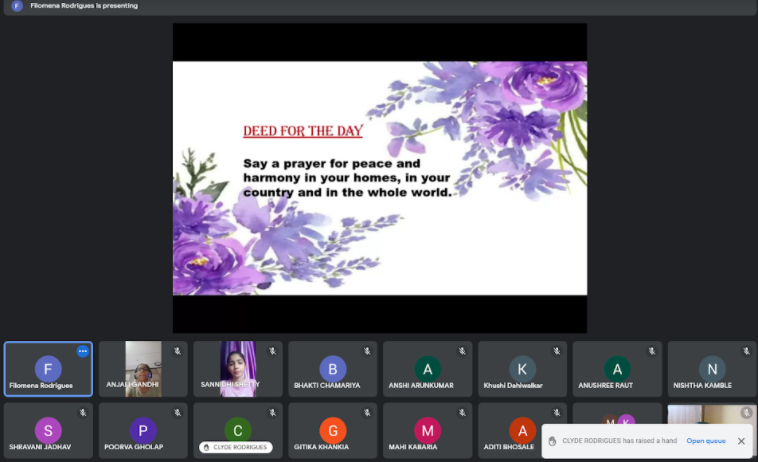Select Mahi Kabaria participant tile
The height and width of the screenshot is (462, 758).
point(427,430)
